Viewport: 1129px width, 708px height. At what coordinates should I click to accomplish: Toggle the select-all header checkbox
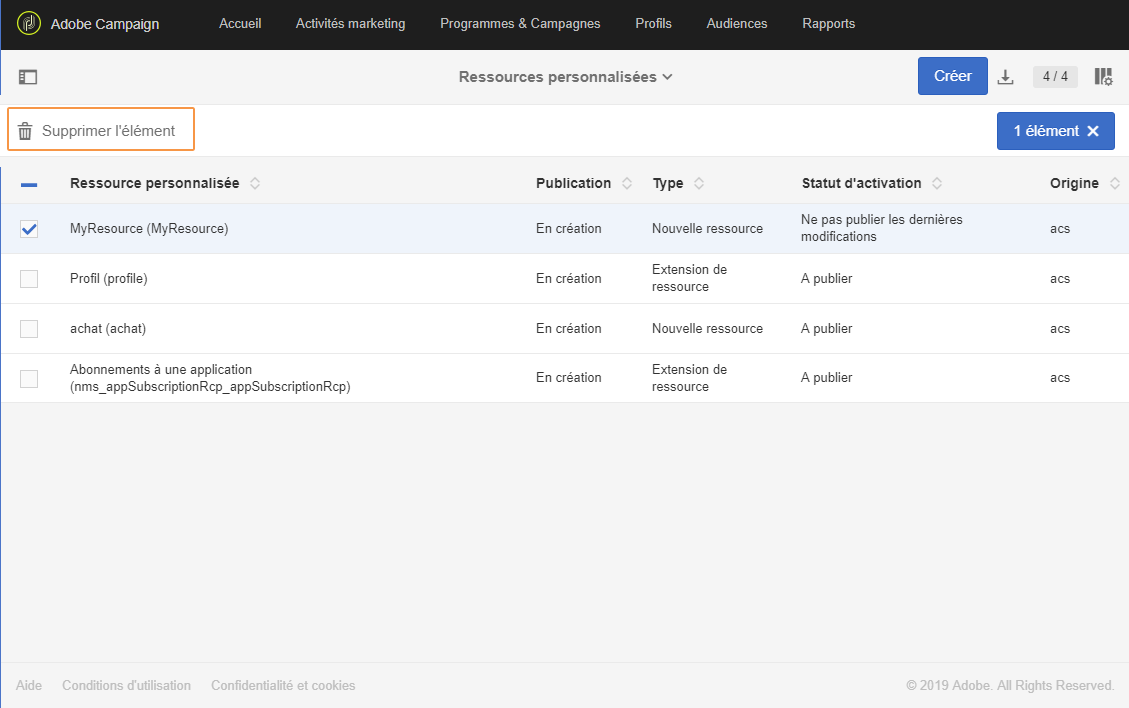click(x=29, y=184)
